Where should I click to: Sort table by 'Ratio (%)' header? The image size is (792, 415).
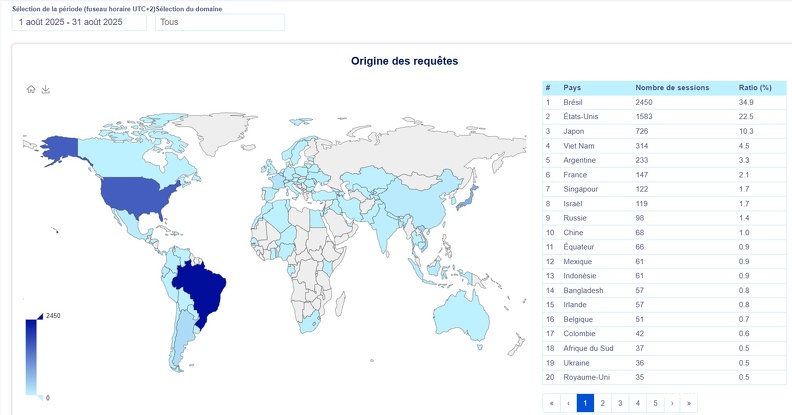(x=755, y=88)
